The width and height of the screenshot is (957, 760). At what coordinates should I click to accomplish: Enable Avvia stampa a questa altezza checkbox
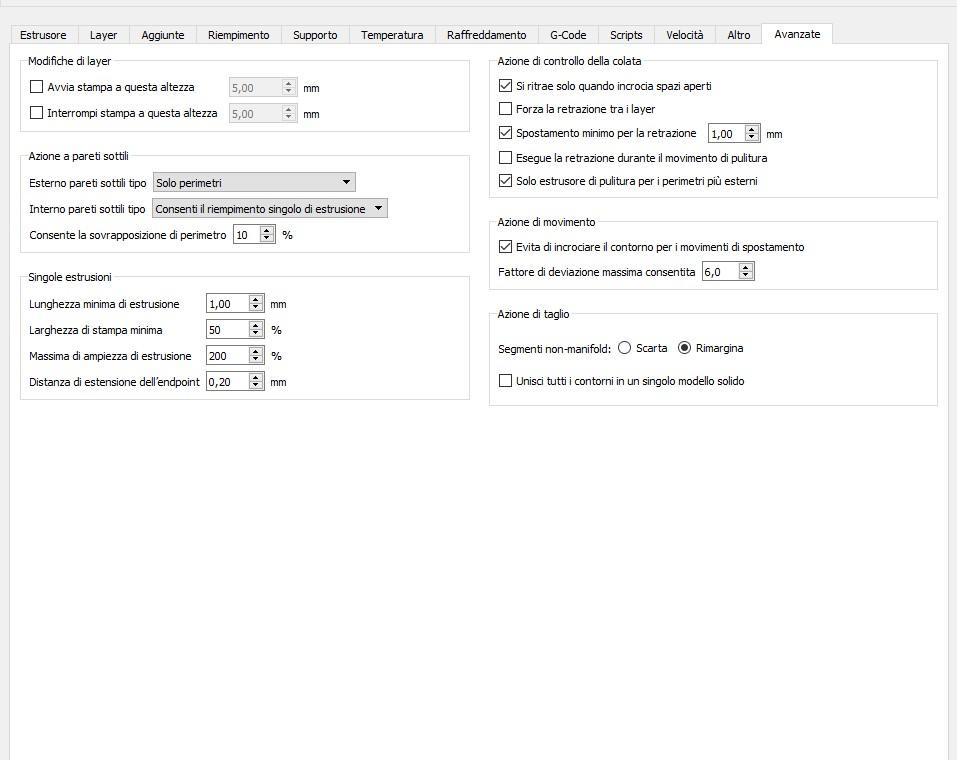click(37, 87)
